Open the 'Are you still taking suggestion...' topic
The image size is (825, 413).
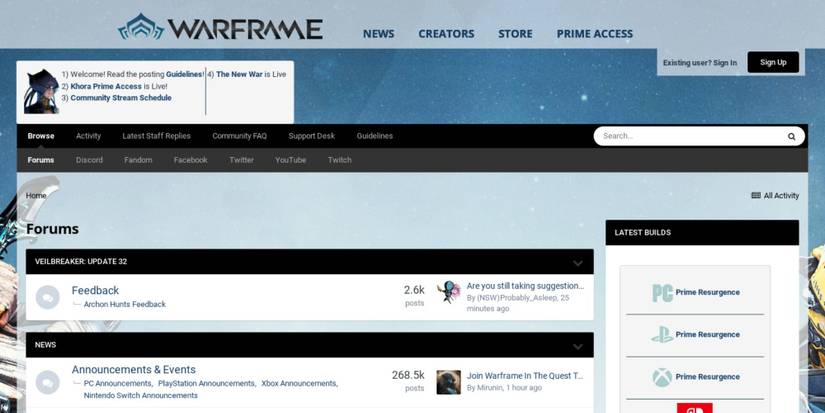pos(525,286)
